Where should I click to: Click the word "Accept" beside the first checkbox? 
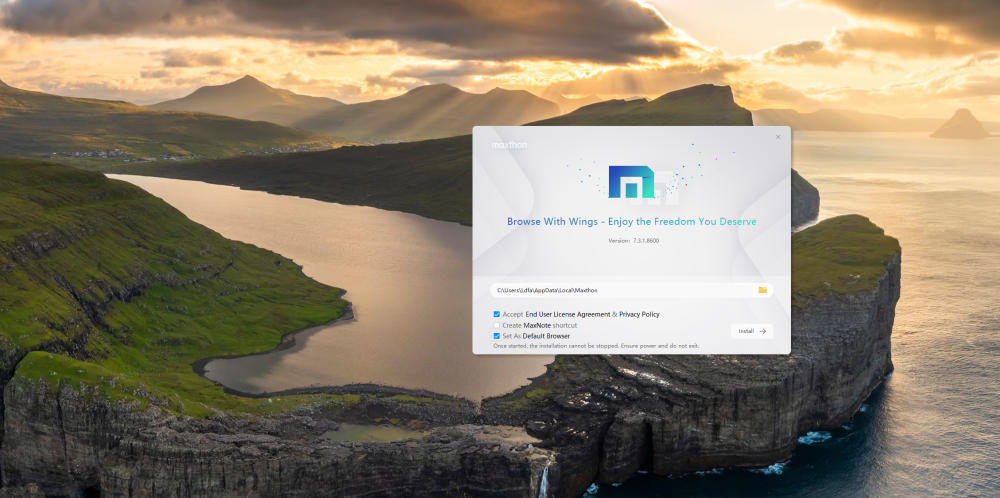(513, 314)
